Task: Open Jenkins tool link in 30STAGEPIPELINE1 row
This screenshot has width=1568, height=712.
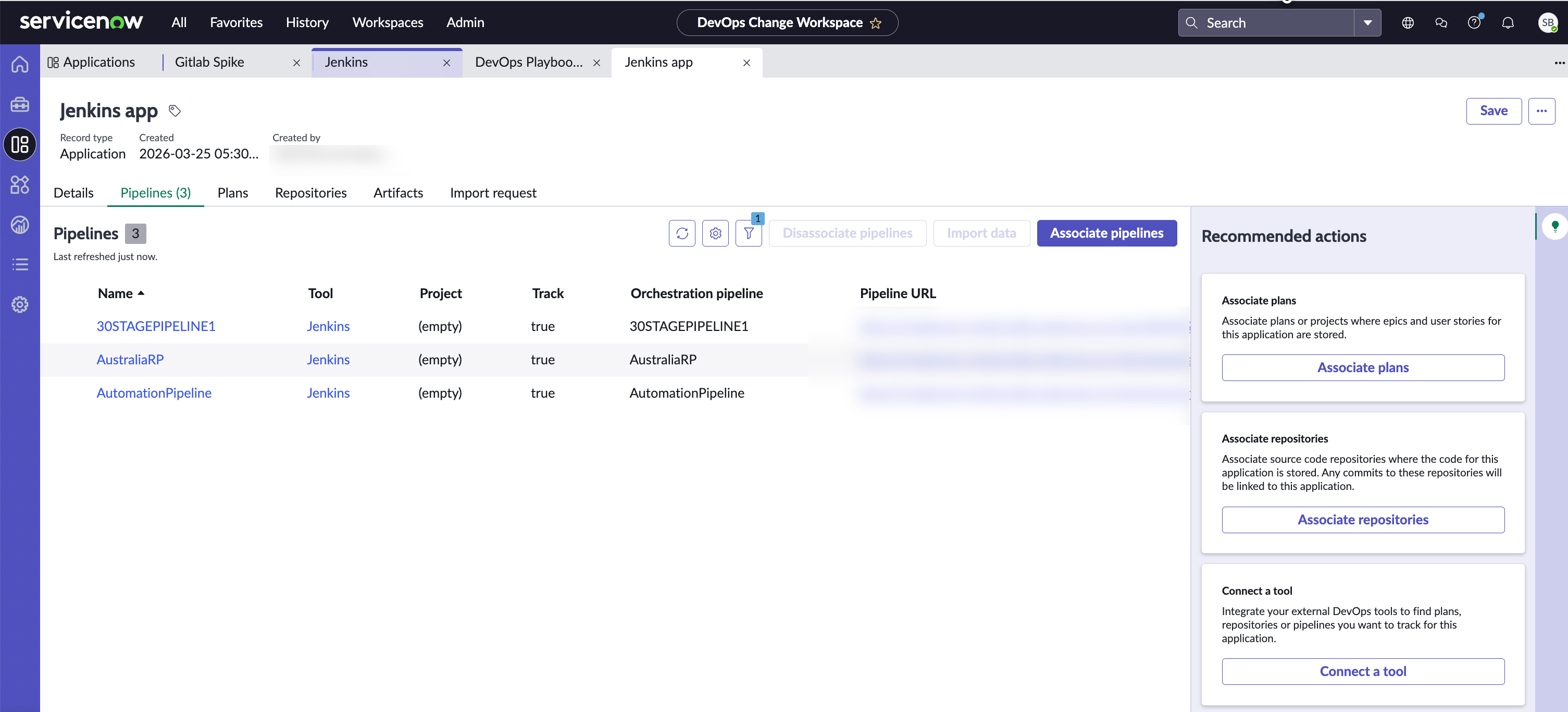Action: (328, 326)
